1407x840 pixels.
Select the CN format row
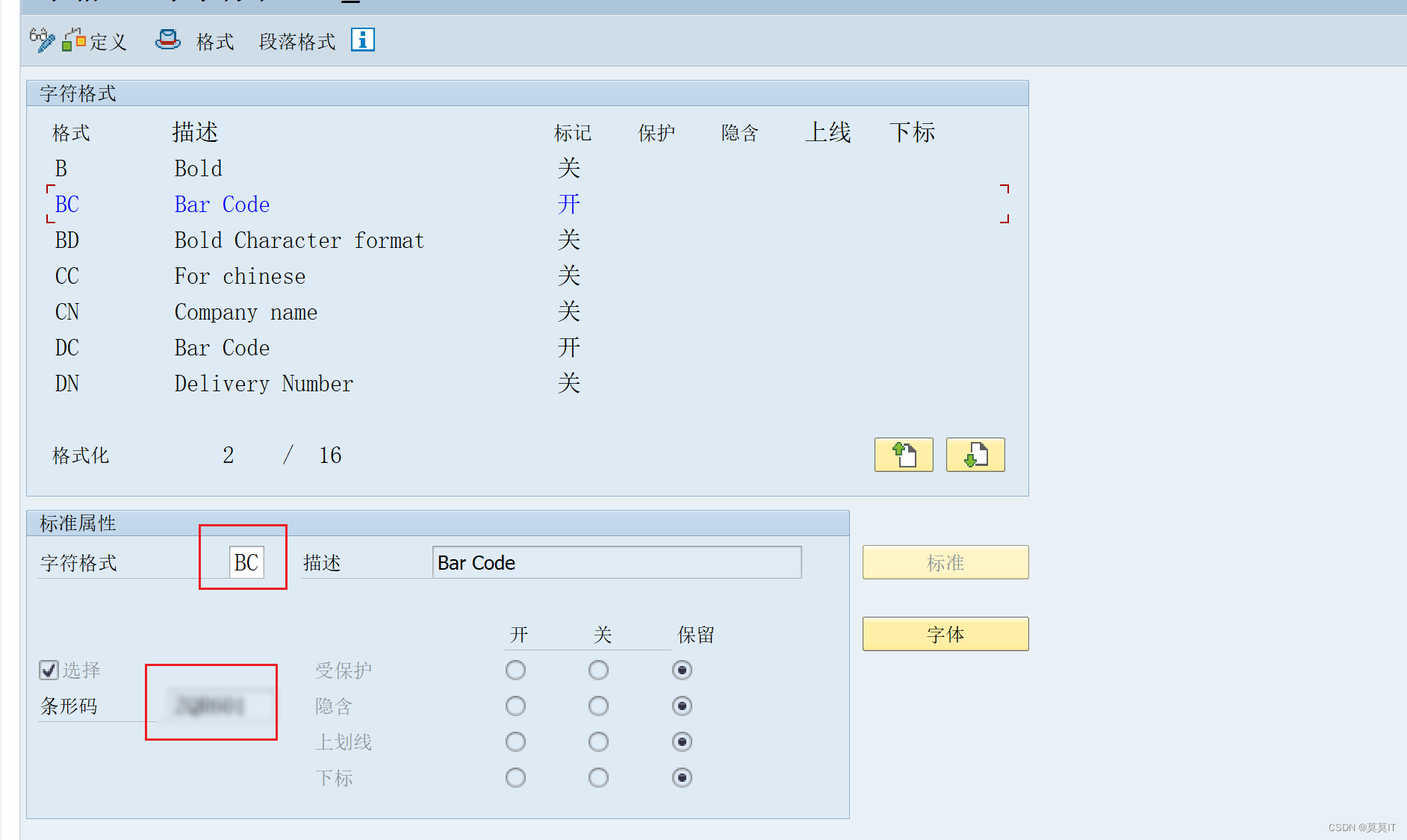[x=527, y=312]
